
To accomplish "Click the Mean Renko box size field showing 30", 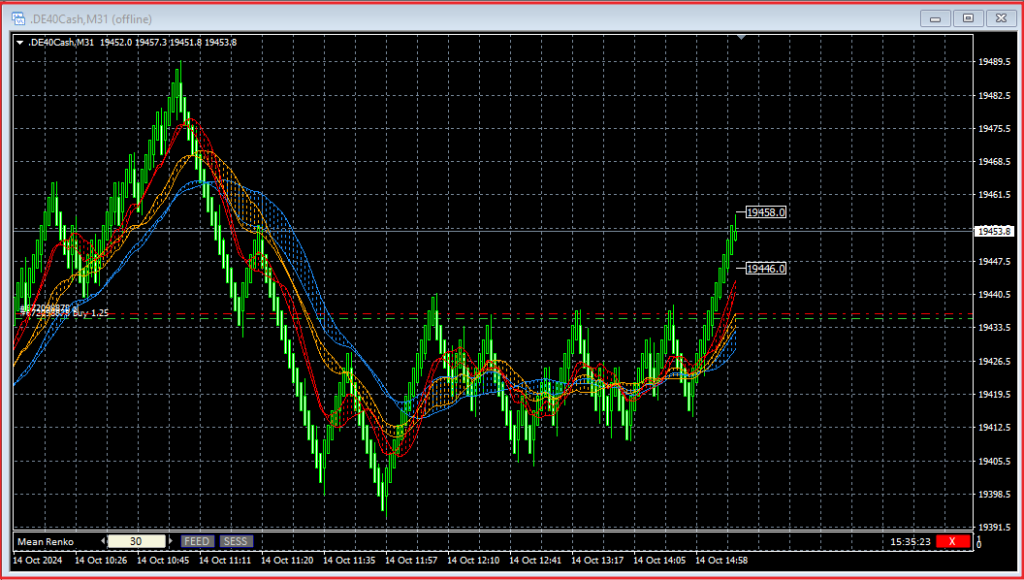I will coord(135,541).
